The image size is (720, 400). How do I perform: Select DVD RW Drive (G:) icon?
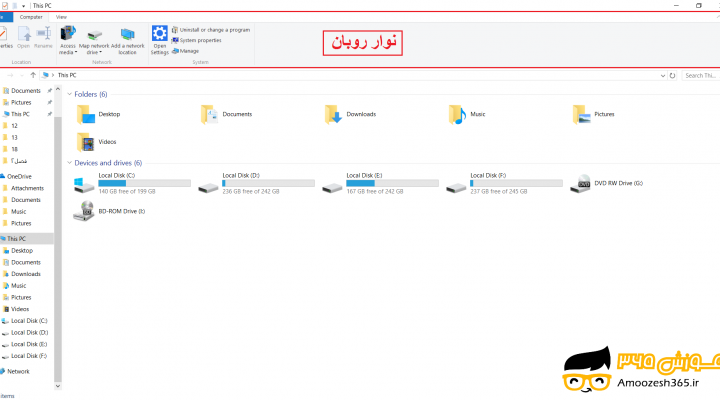tap(580, 183)
